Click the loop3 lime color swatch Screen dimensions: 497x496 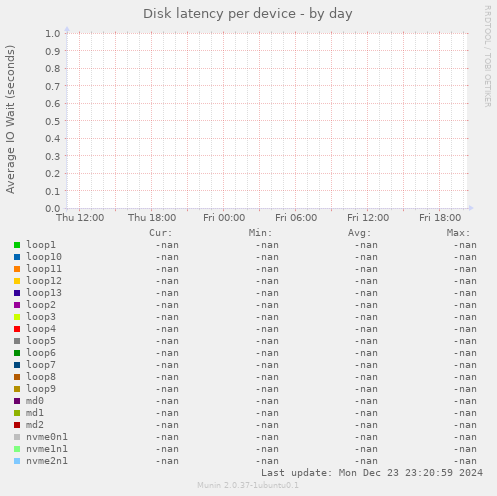click(17, 317)
